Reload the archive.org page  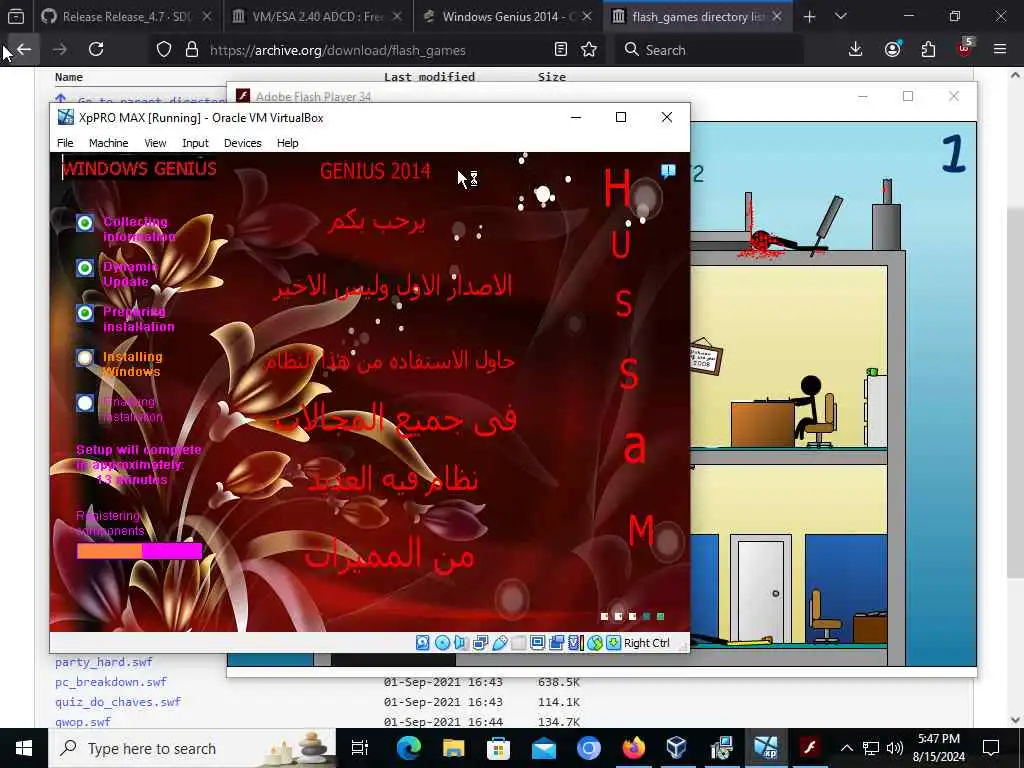point(96,50)
